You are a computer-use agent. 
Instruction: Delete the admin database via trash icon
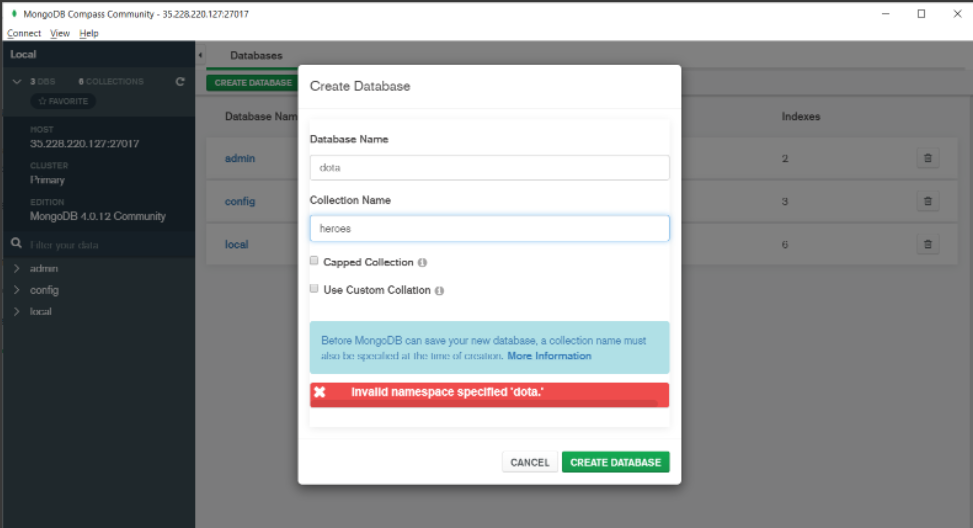click(x=928, y=158)
